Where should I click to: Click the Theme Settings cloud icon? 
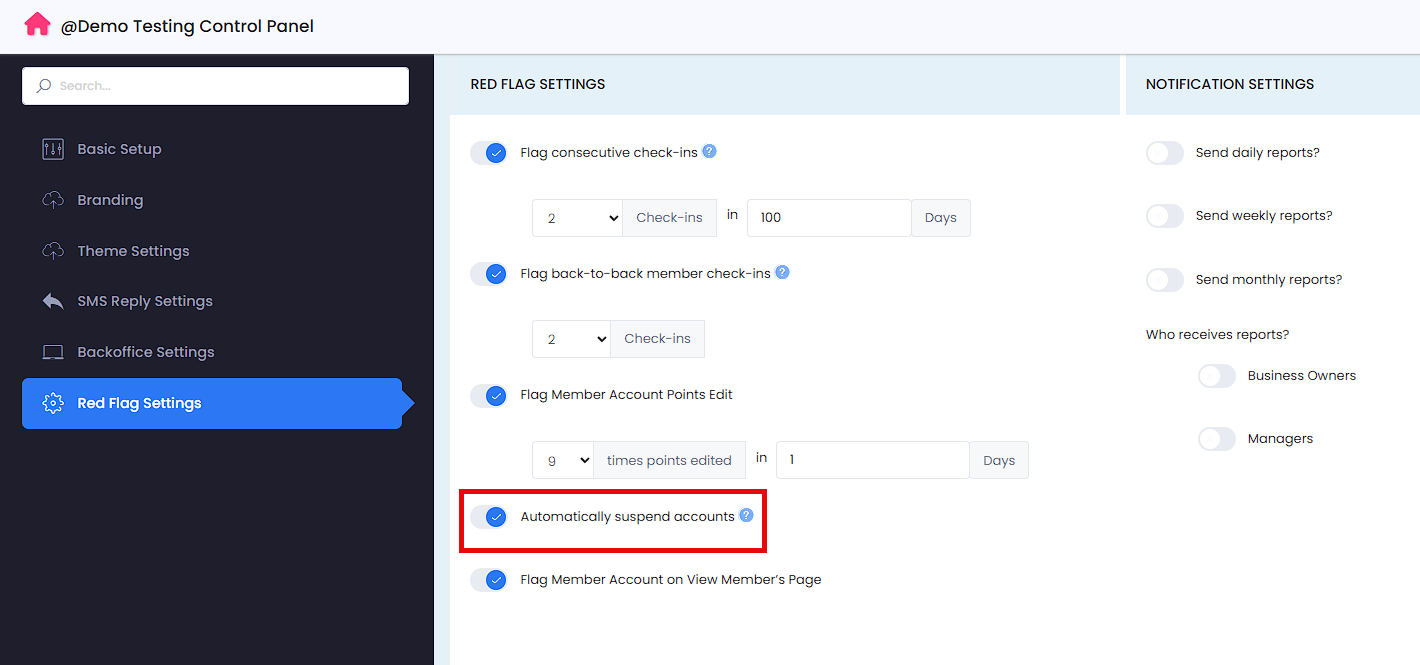tap(53, 251)
